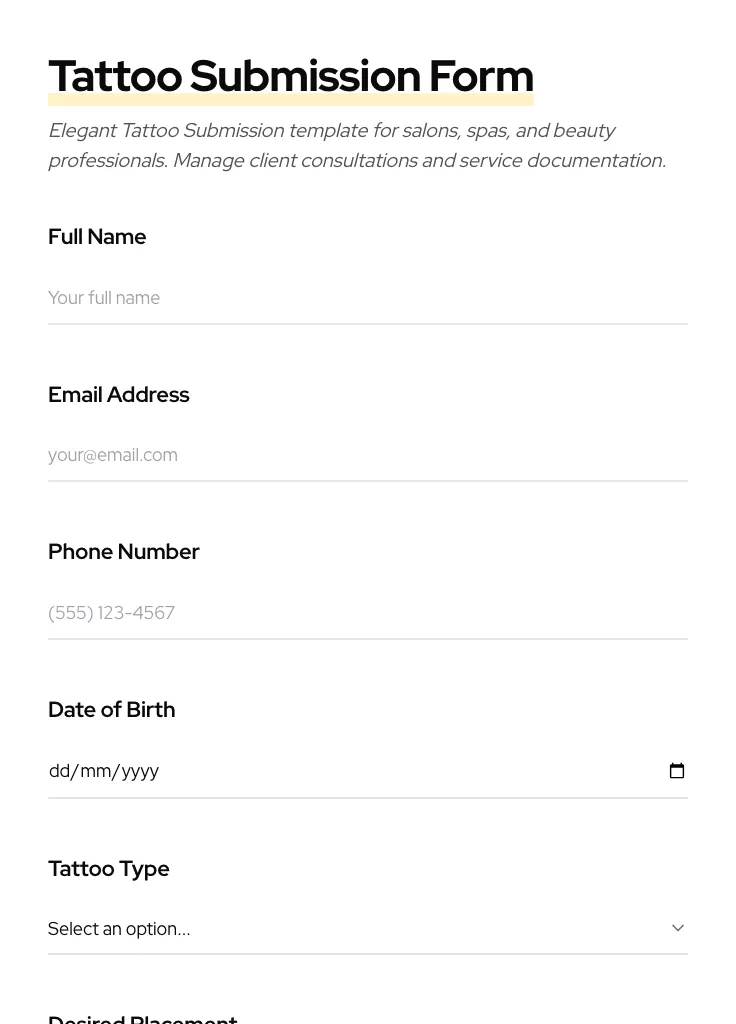
Task: Click the word 'Tattoo' in the form title
Action: pos(115,77)
